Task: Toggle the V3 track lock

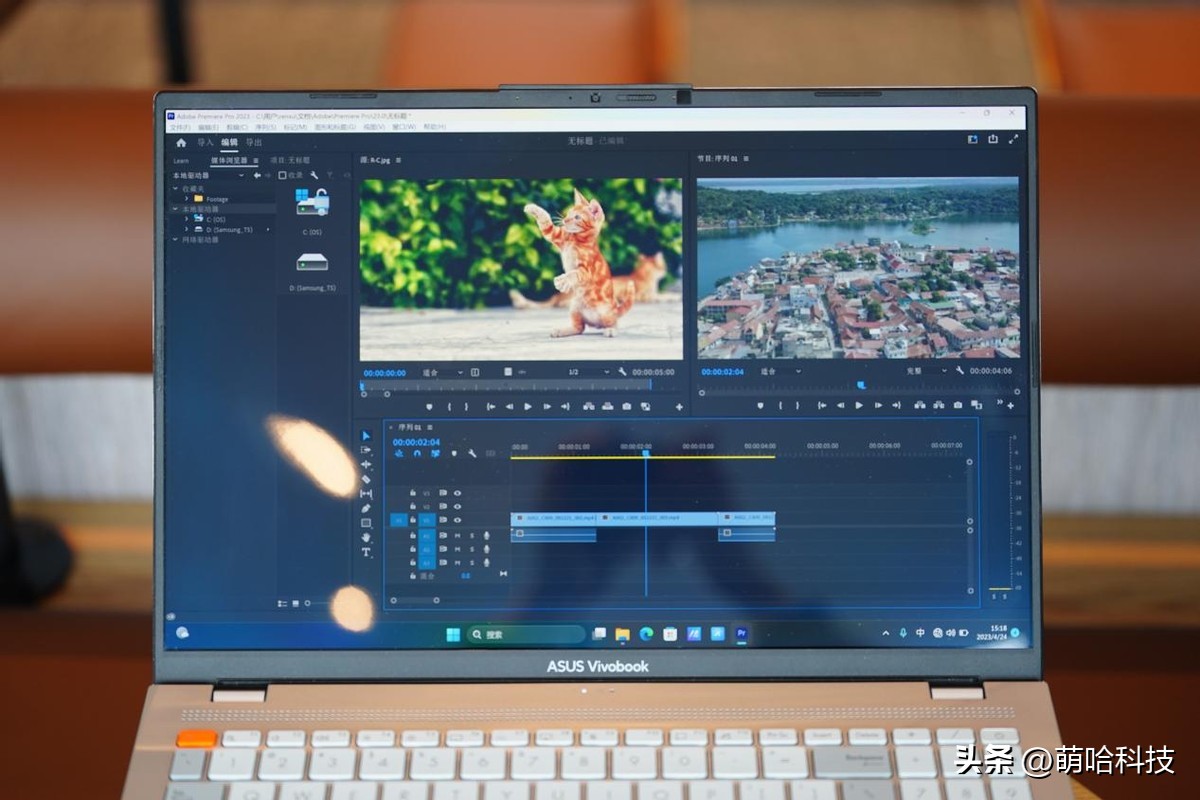Action: point(413,493)
